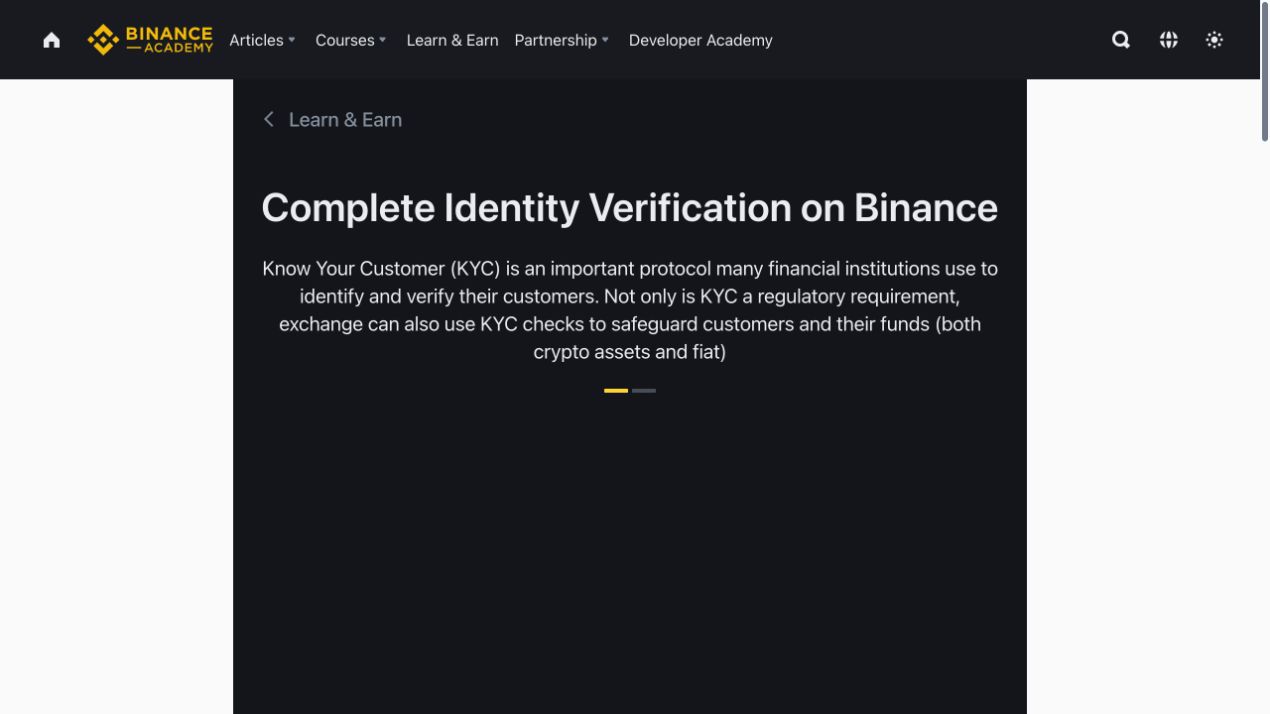Open Learn & Earn in navigation bar

452,40
